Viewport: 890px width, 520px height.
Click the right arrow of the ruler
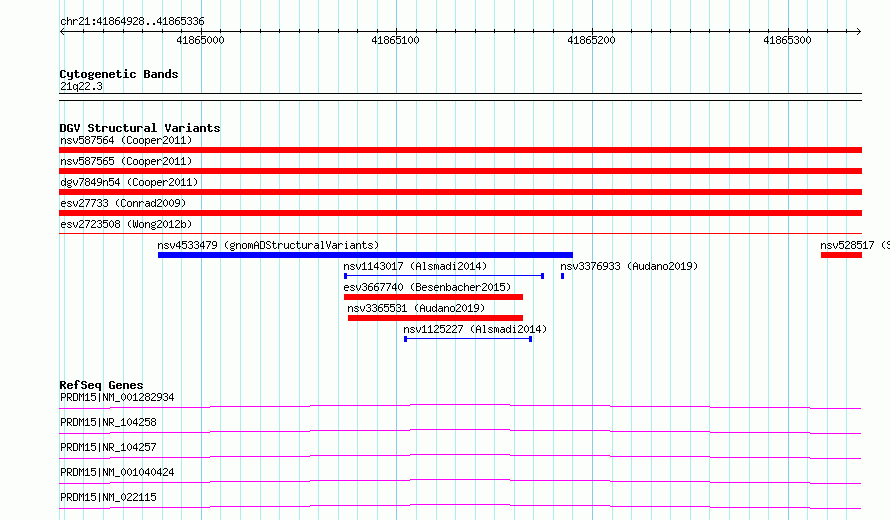coord(859,31)
